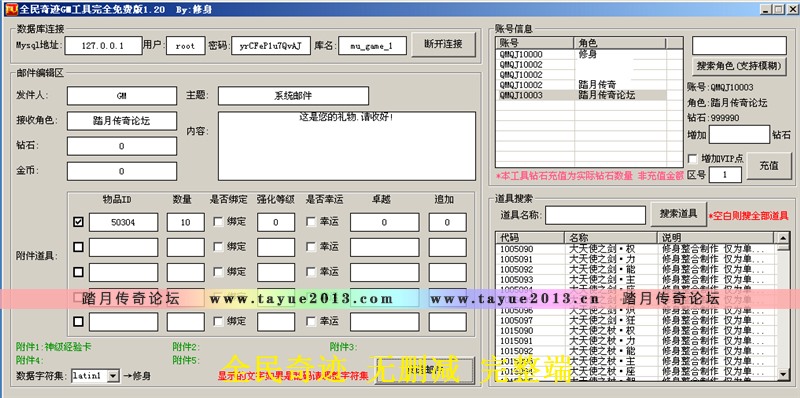800x398 pixels.
Task: Select item 1005090 大天使之剑•权
Action: (636, 249)
